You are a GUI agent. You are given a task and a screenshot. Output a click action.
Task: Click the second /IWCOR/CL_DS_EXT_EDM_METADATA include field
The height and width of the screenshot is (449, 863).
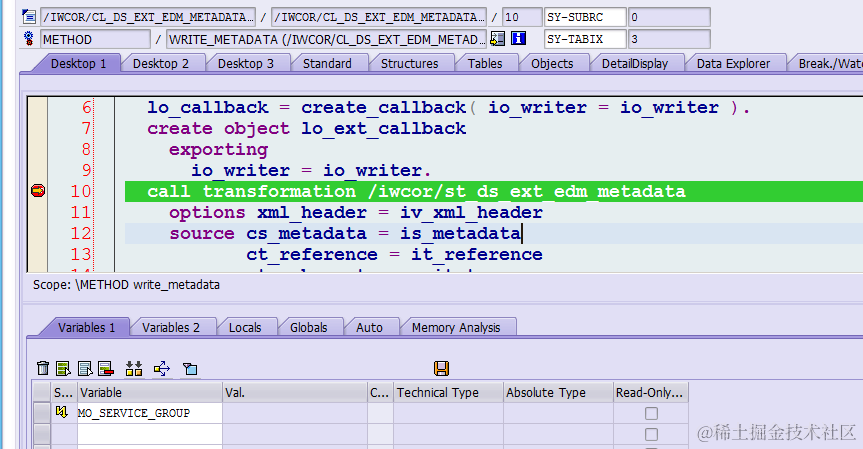[379, 17]
